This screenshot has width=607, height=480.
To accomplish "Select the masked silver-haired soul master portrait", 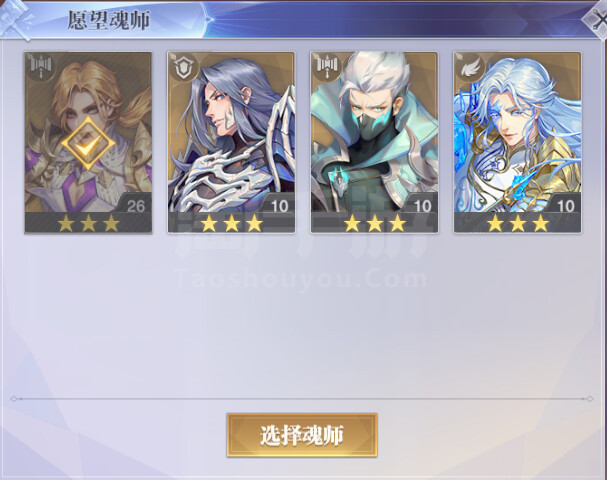I will (374, 132).
